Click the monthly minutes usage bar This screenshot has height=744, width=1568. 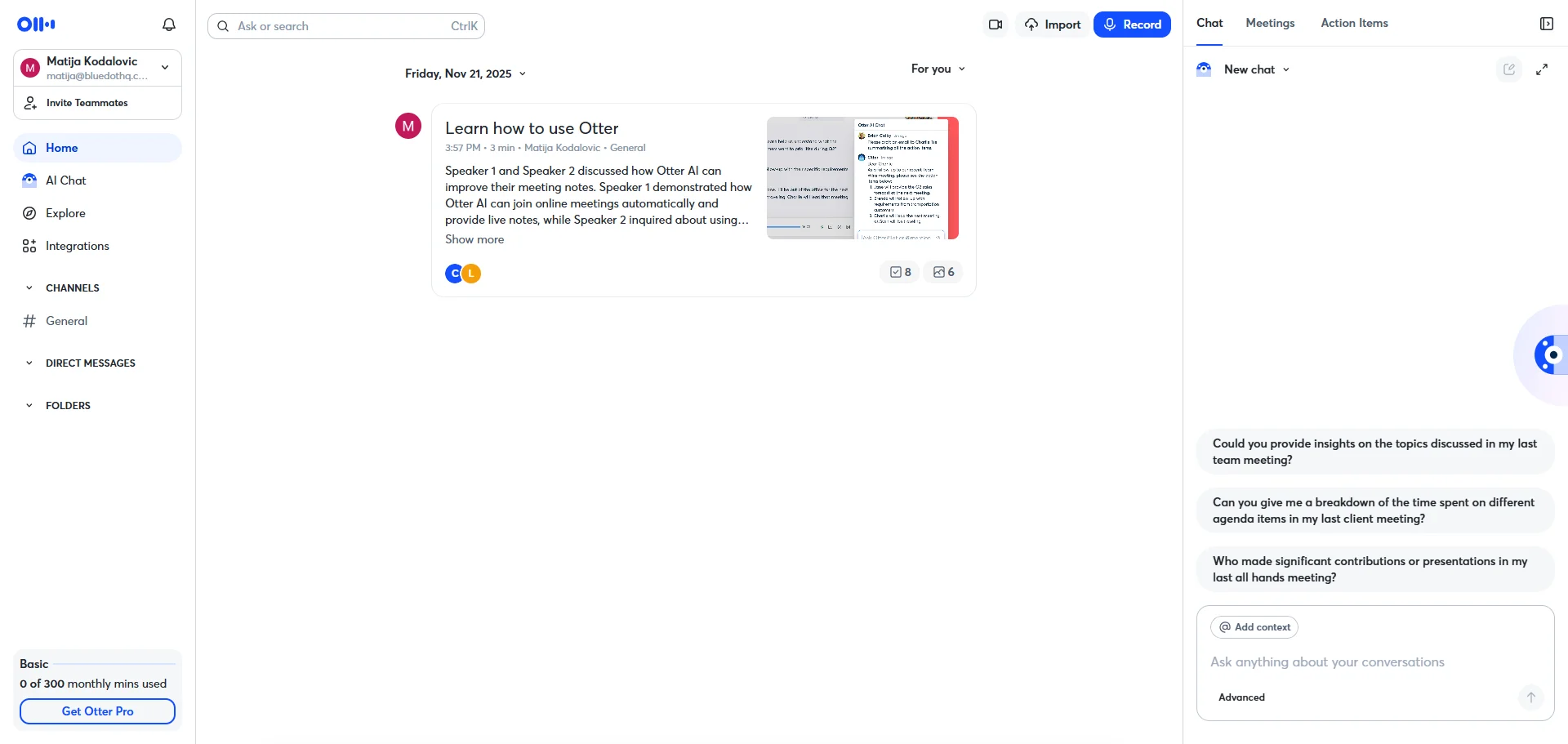click(x=115, y=664)
